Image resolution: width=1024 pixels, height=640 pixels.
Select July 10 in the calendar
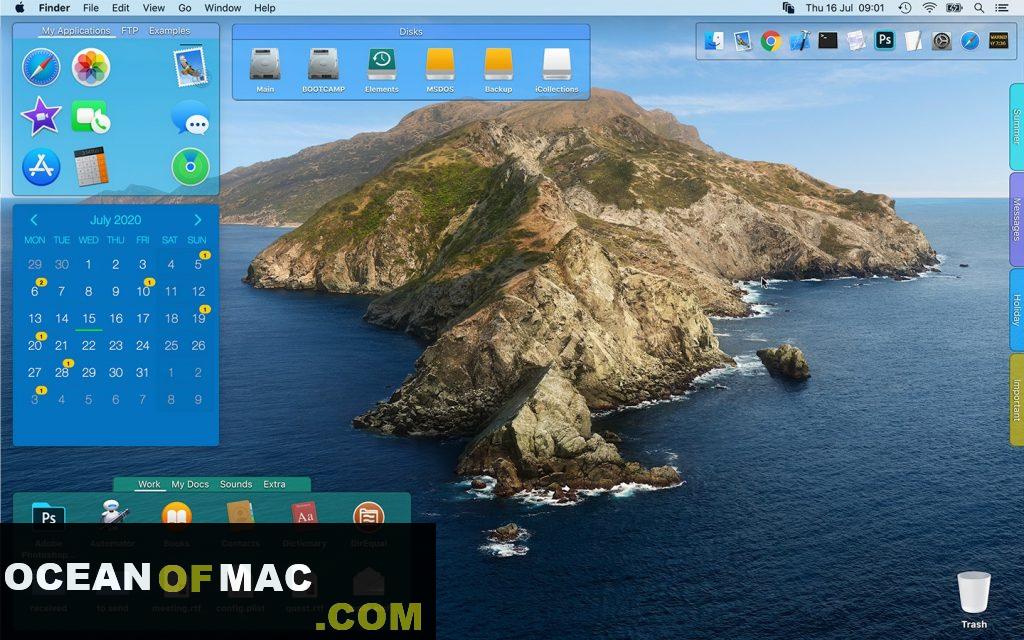point(144,291)
